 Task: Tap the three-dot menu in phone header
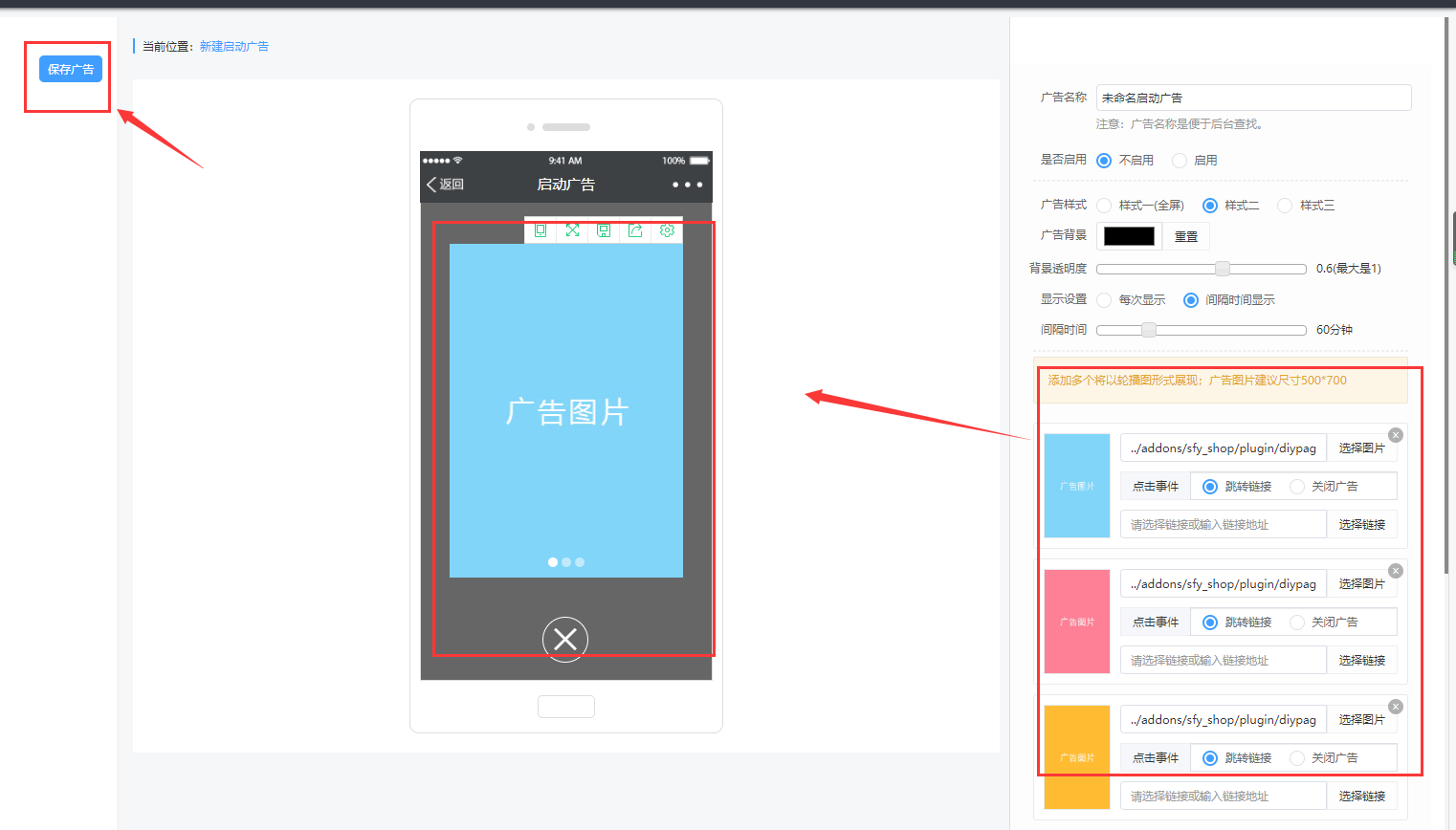(687, 185)
